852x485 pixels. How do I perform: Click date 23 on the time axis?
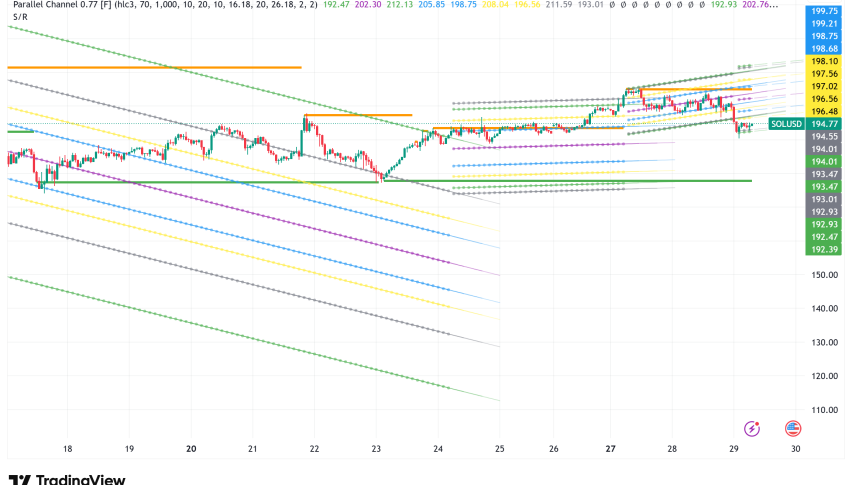(376, 450)
